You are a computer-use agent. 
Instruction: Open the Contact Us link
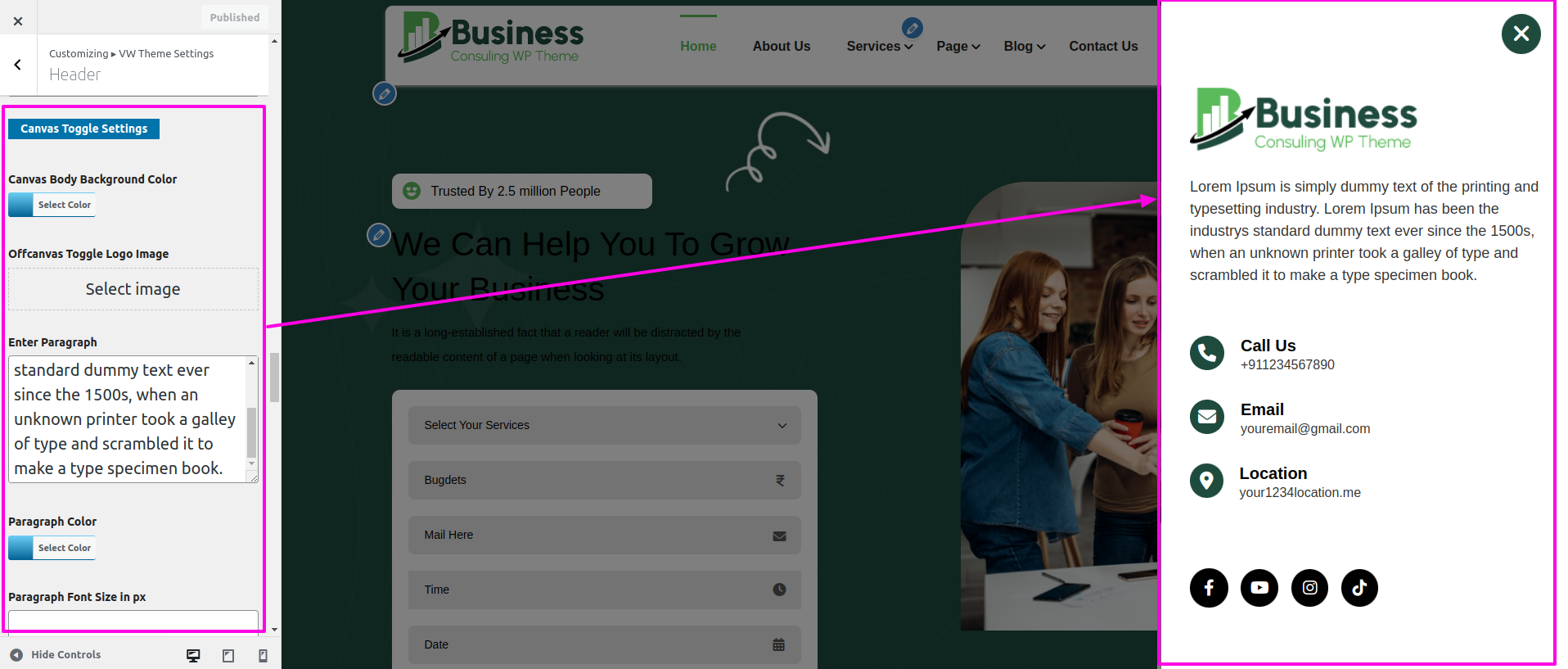1103,47
